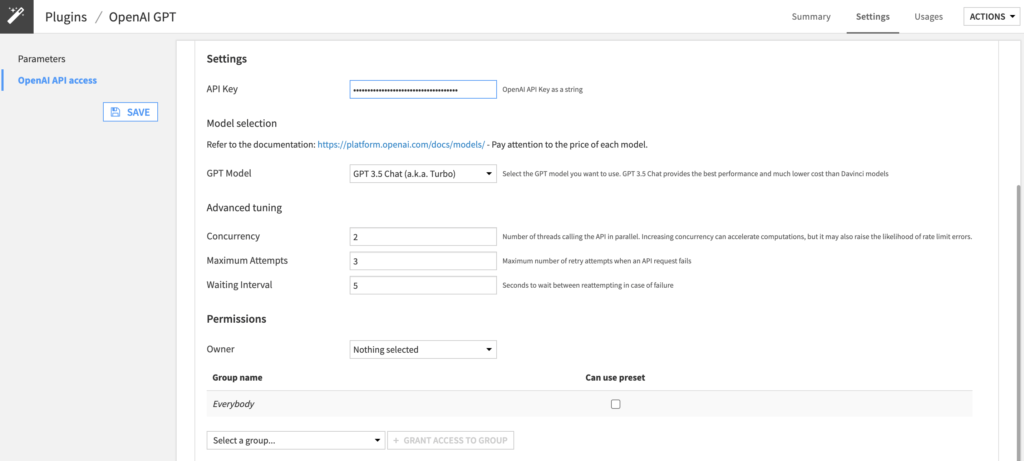Viewport: 1024px width, 461px height.
Task: Expand the Owner dropdown
Action: (423, 350)
